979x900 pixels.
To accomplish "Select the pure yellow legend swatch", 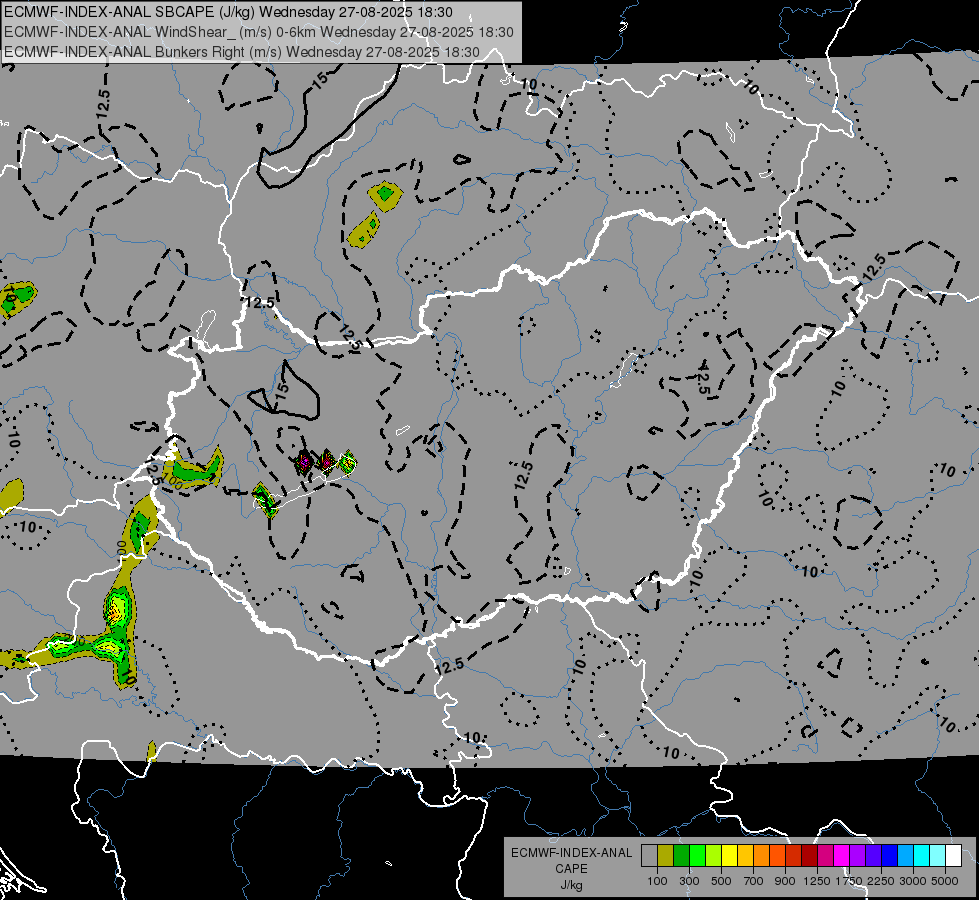I will (729, 856).
